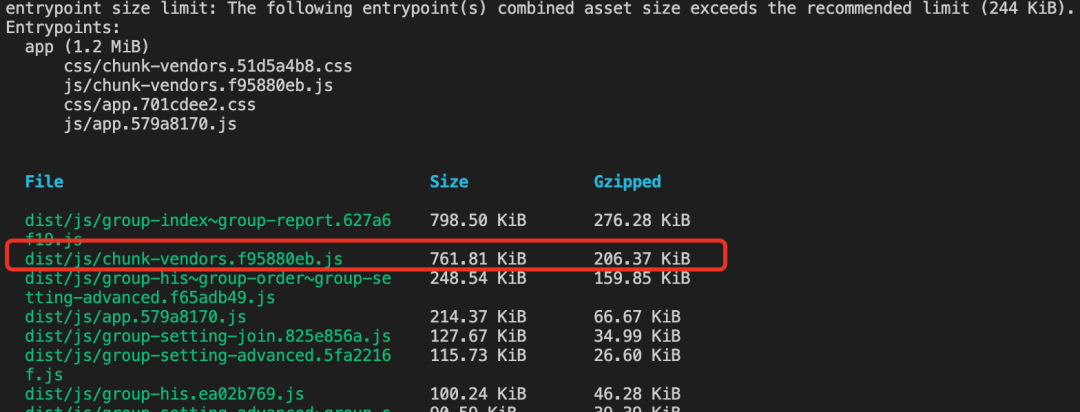Viewport: 1080px width, 412px height.
Task: Click the 127.67 KiB size value
Action: [478, 335]
